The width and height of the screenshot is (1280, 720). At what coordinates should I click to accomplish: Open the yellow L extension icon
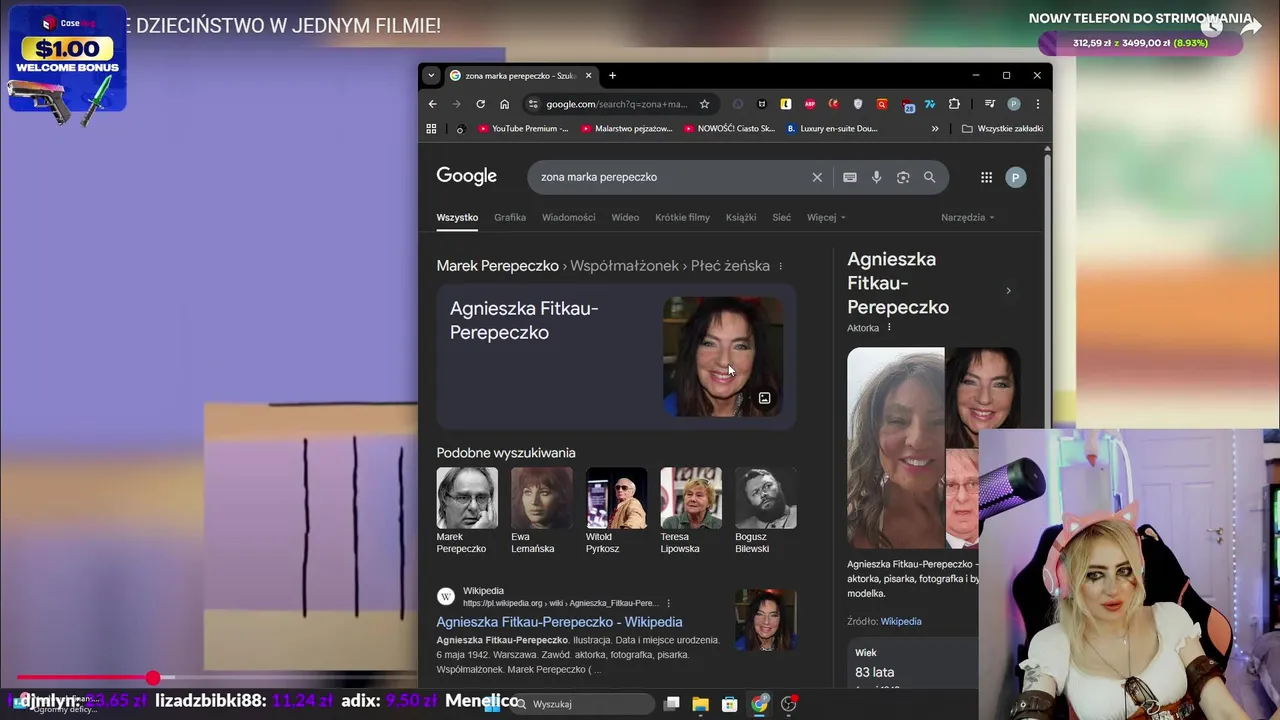click(786, 104)
